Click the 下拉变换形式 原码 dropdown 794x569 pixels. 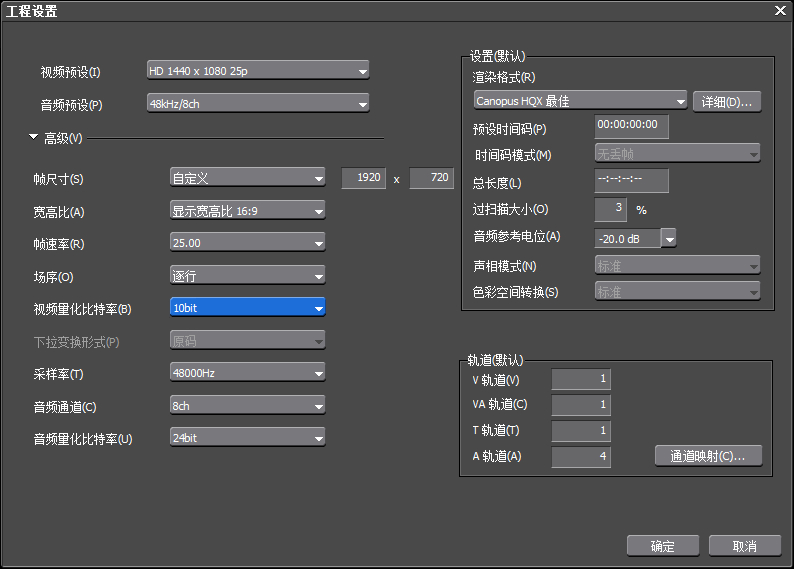tap(248, 340)
